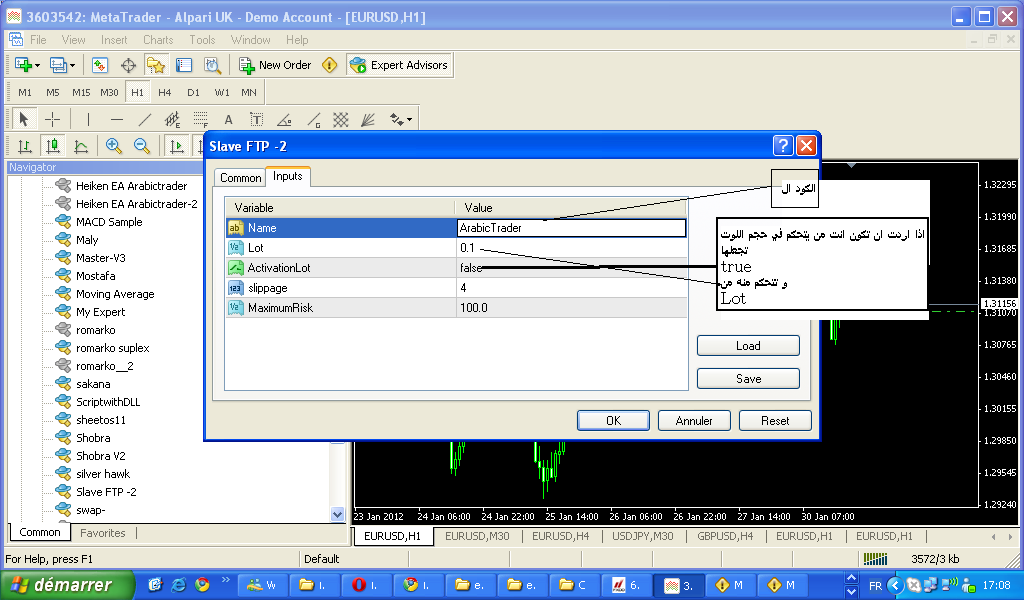This screenshot has height=600, width=1024.
Task: Select the vertical line tool
Action: [88, 119]
